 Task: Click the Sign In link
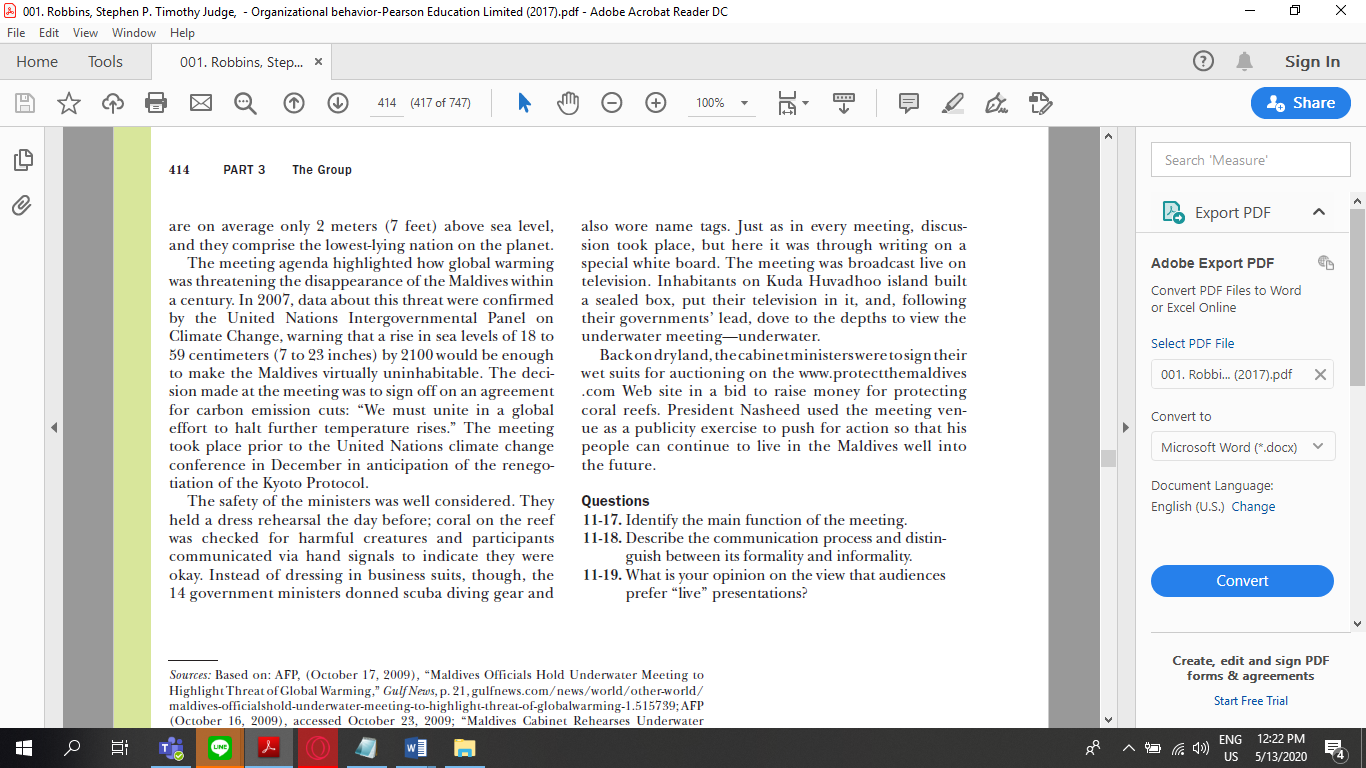point(1312,62)
